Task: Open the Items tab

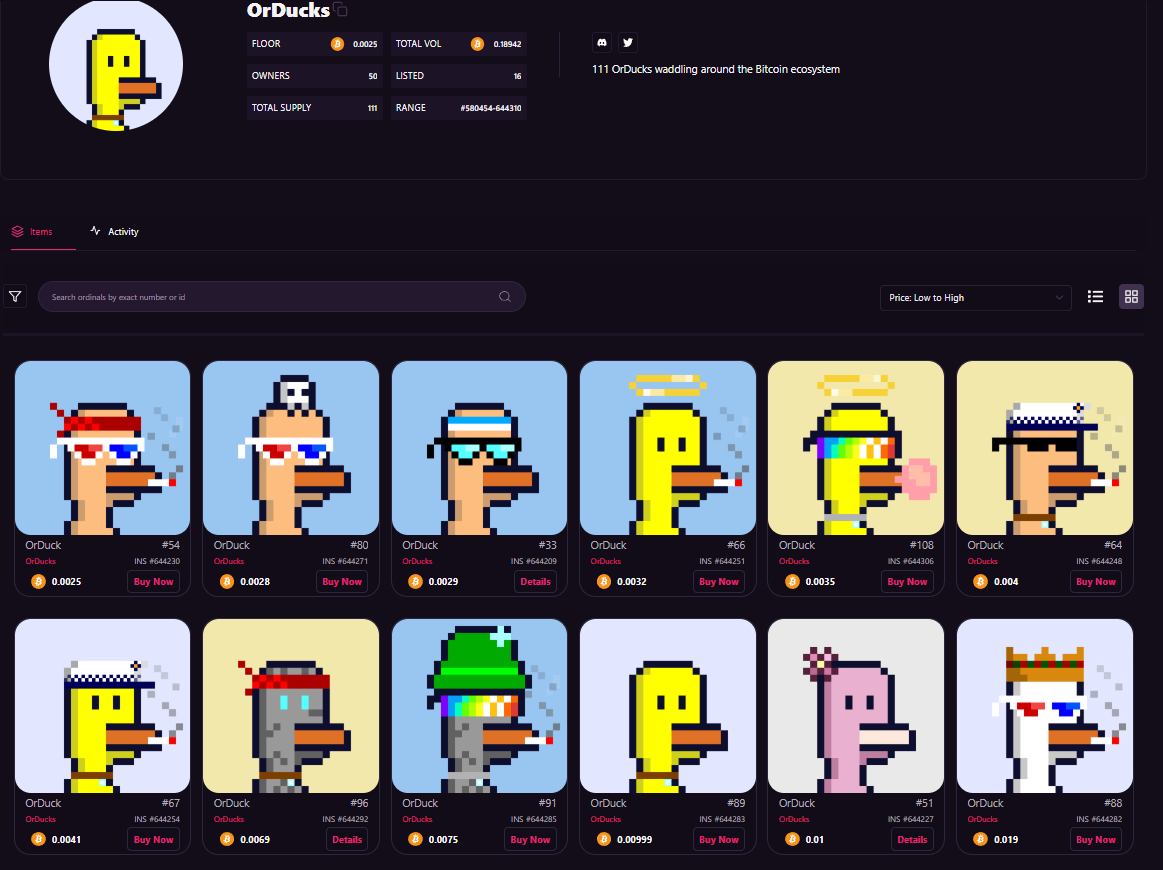Action: pos(33,231)
